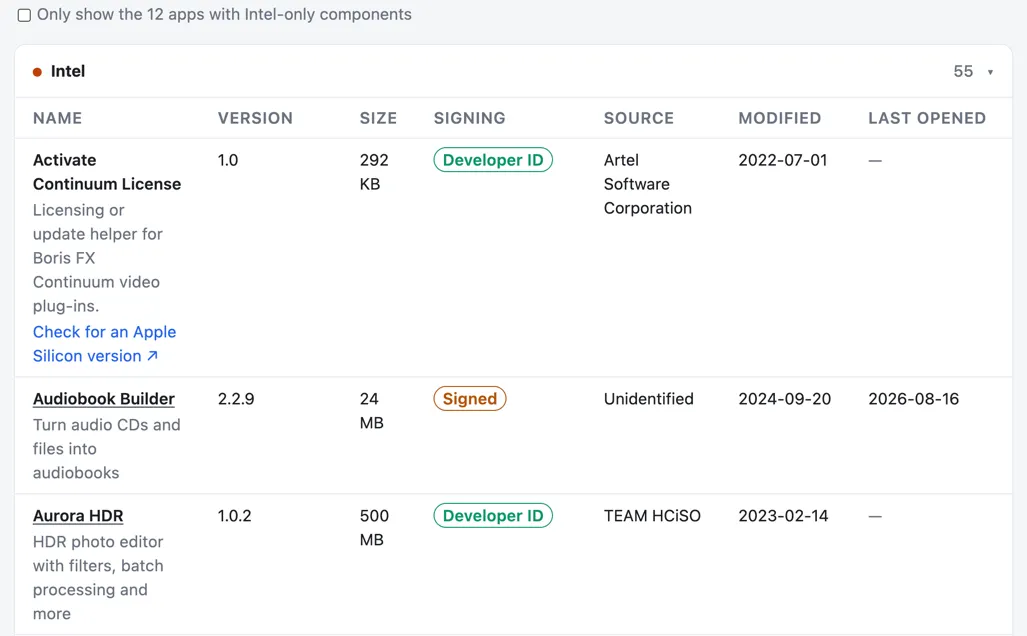The width and height of the screenshot is (1027, 636).
Task: Click the modified date 2024-09-20
Action: 785,399
